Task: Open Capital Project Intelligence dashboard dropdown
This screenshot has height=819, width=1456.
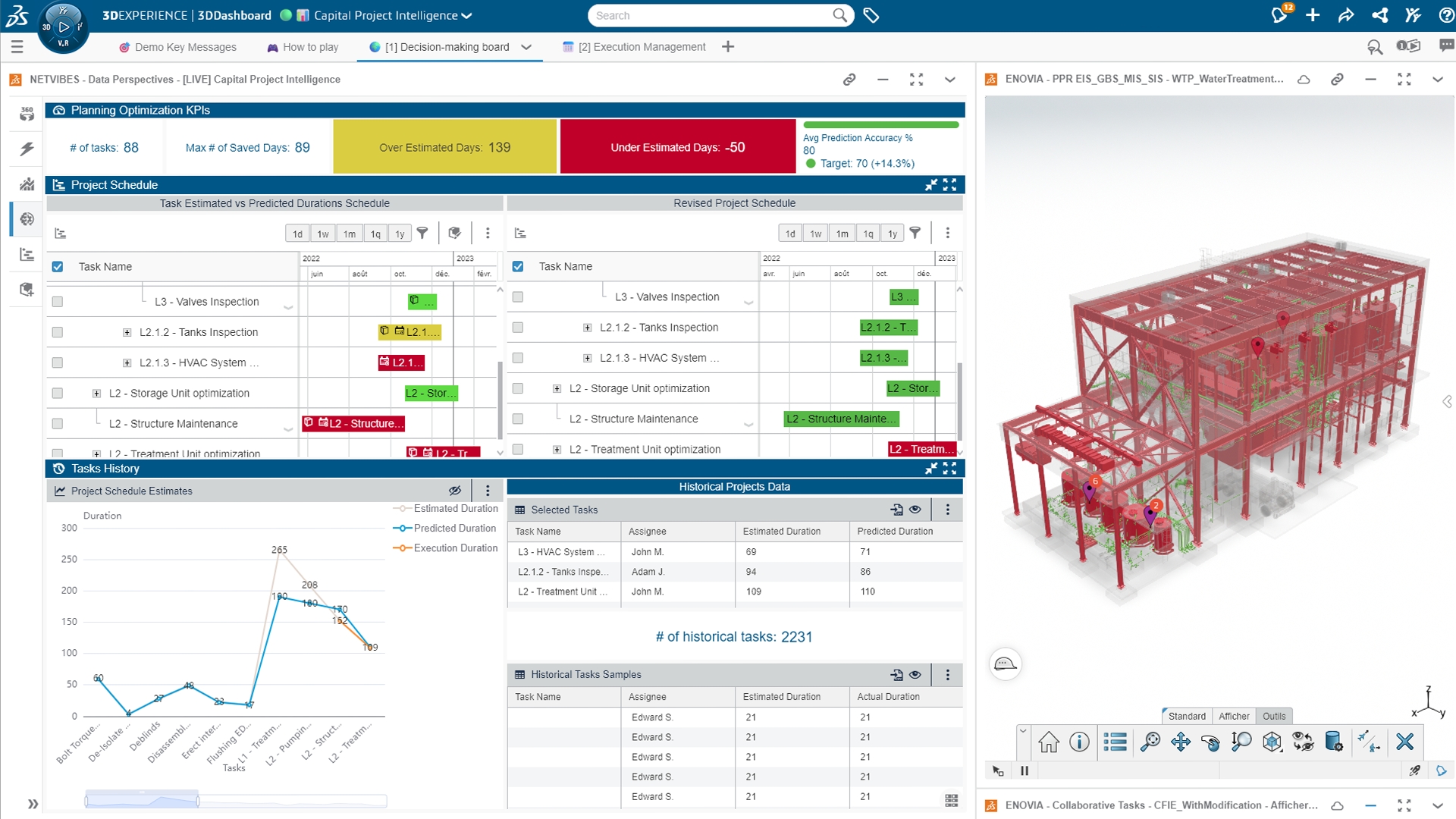Action: pos(466,15)
